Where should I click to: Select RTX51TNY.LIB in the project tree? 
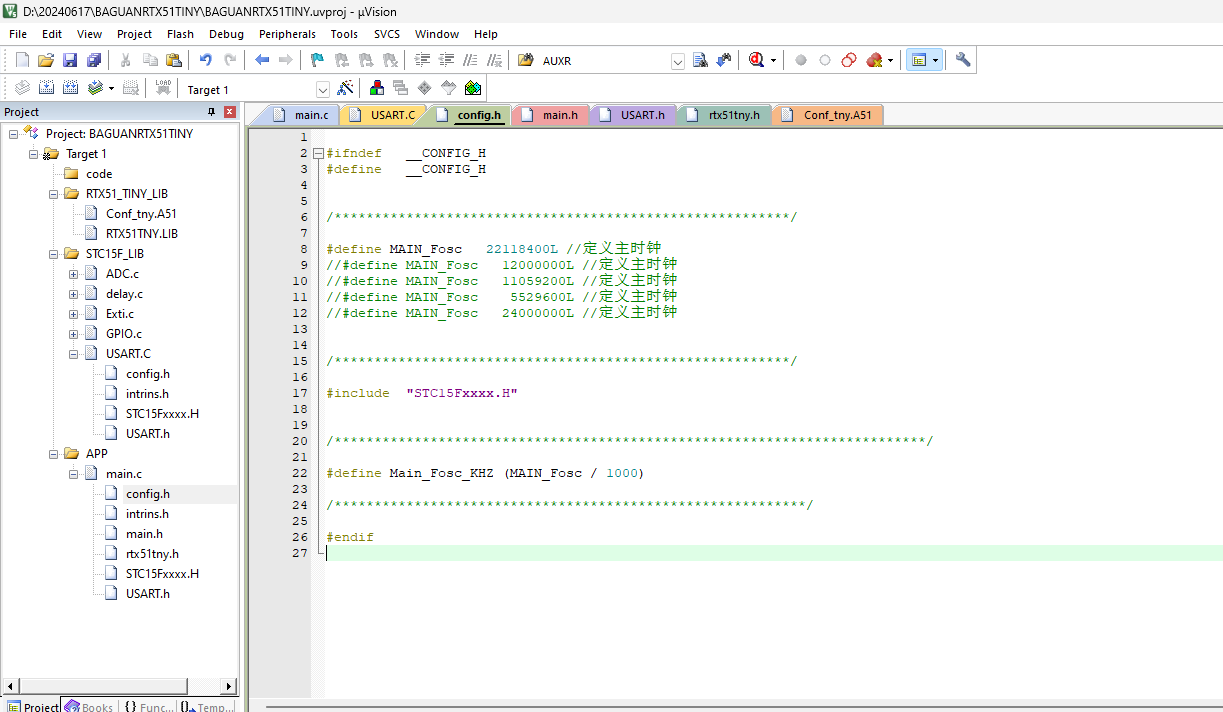[142, 233]
